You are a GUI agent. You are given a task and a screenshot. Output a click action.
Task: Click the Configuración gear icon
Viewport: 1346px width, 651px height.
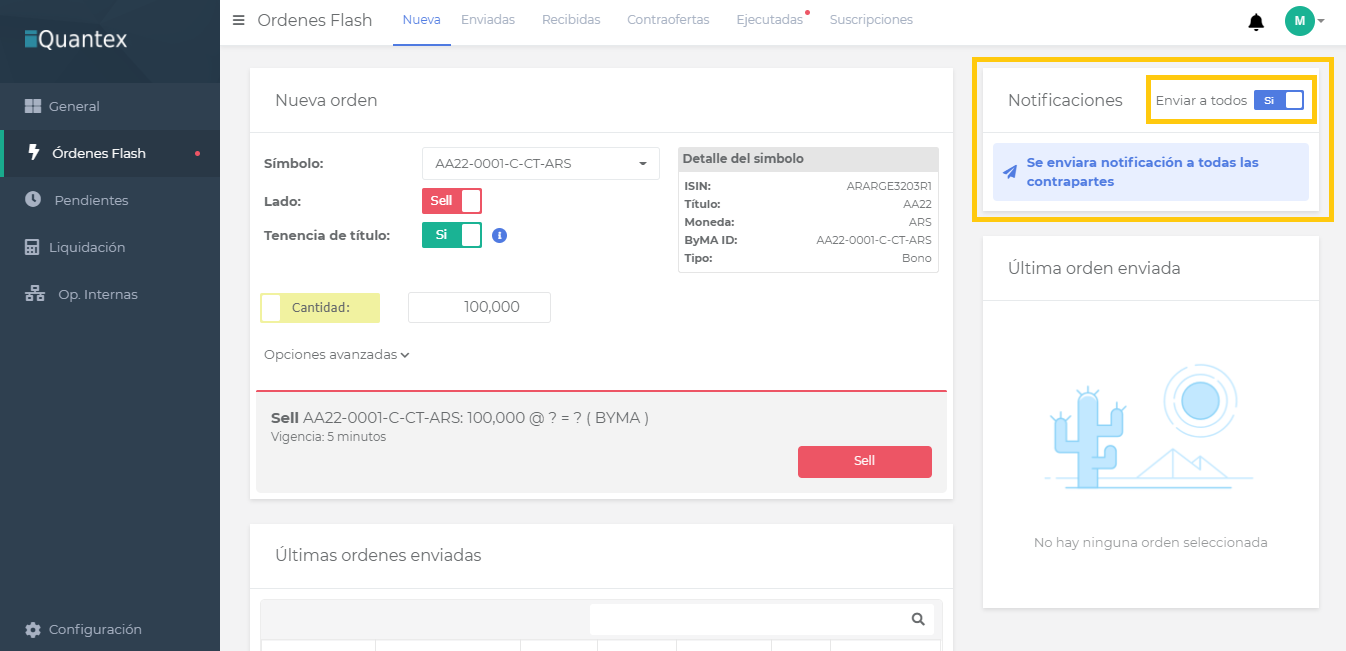click(x=33, y=630)
